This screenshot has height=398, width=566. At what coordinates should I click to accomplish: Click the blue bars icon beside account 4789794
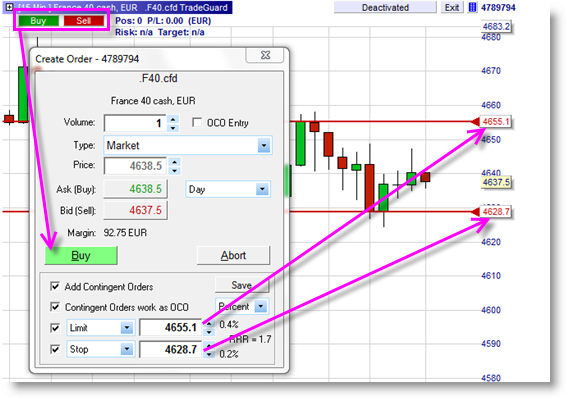coord(472,7)
